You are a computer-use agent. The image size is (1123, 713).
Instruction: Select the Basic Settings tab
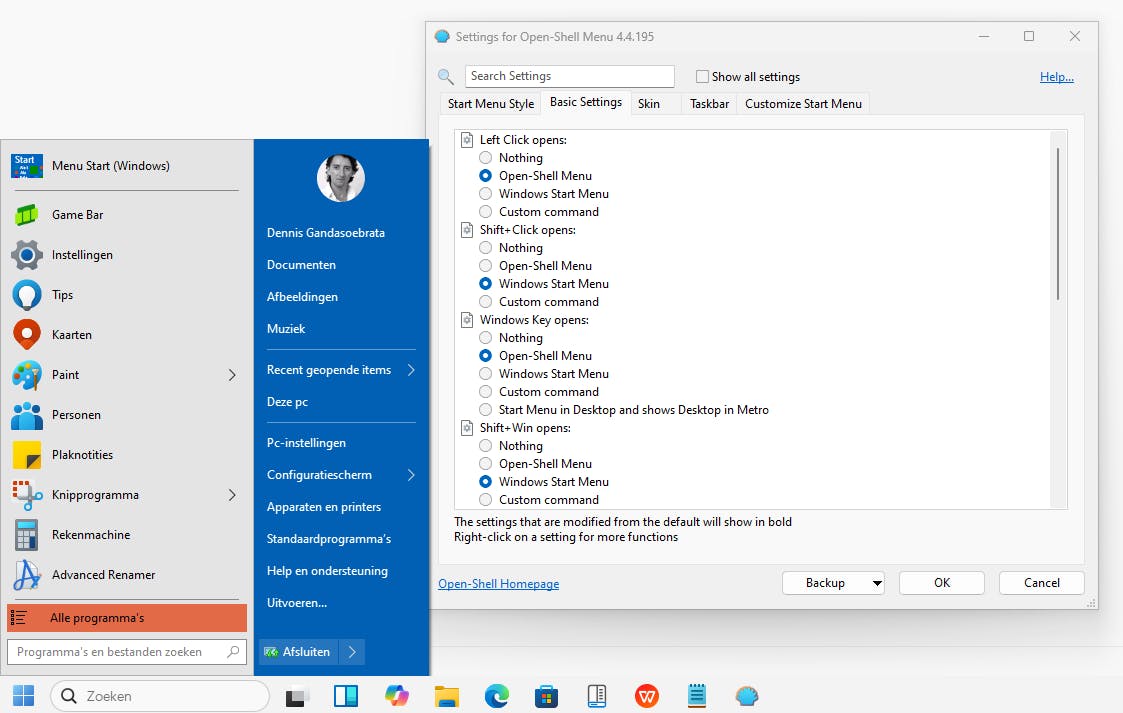585,102
